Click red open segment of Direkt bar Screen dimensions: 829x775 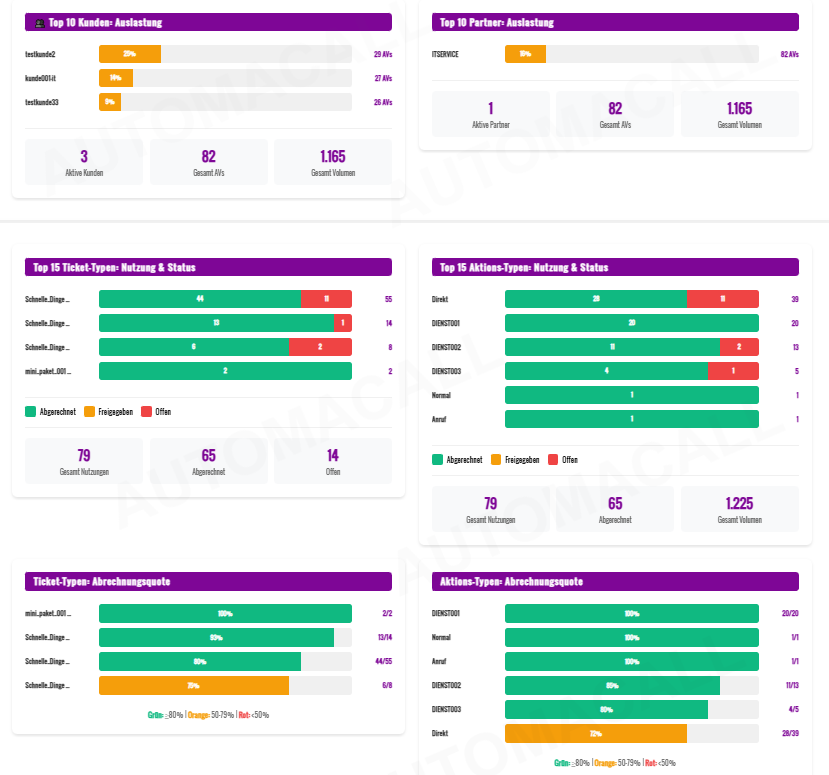[722, 299]
